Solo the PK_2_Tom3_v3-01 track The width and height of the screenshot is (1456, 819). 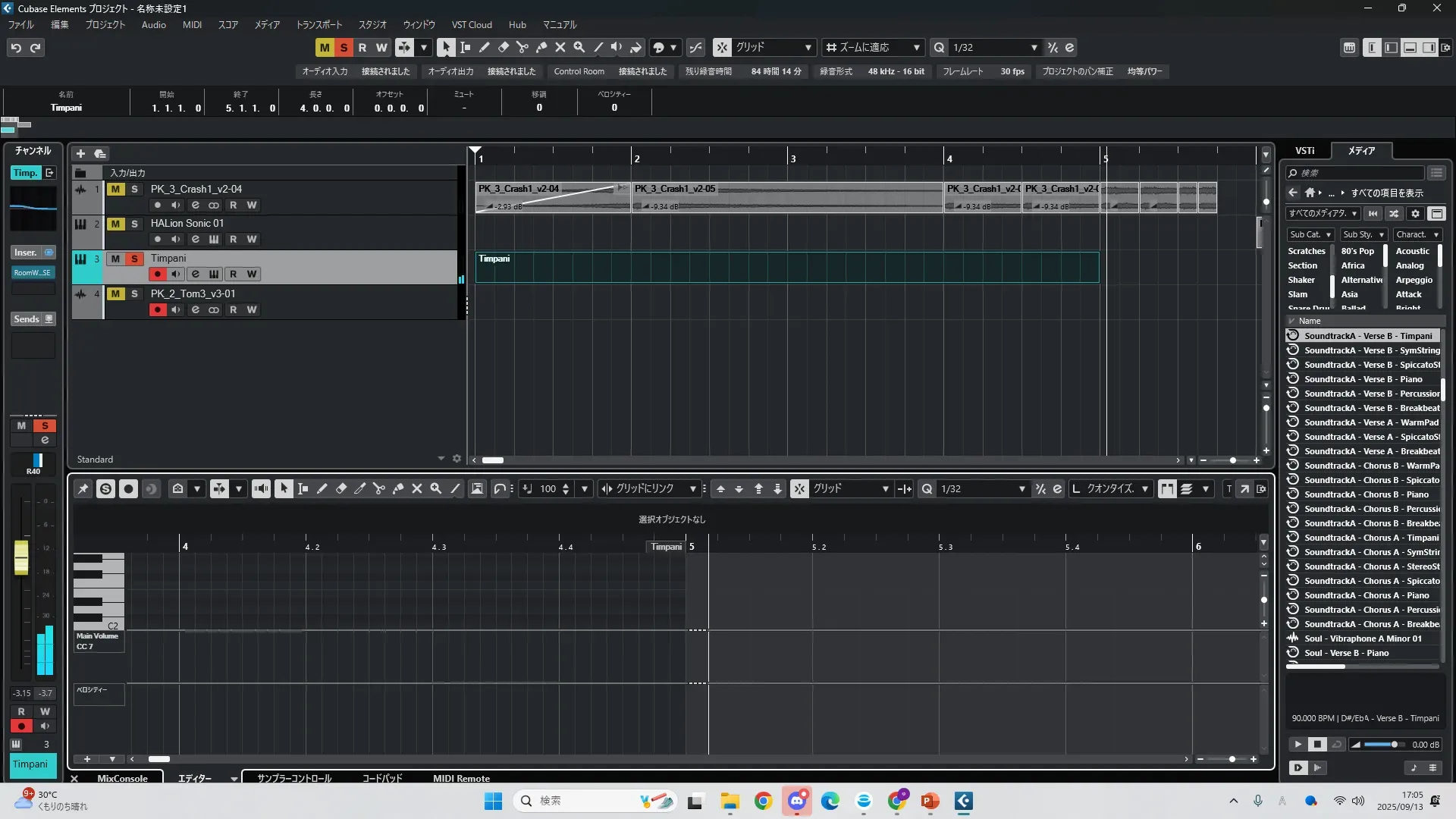tap(134, 293)
